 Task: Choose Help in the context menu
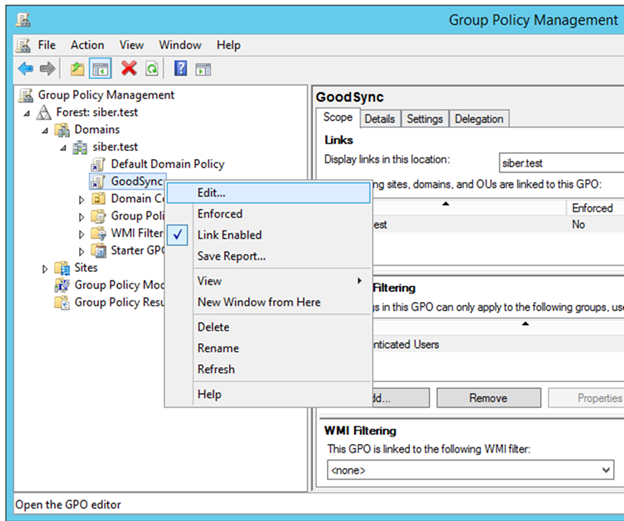[x=269, y=394]
